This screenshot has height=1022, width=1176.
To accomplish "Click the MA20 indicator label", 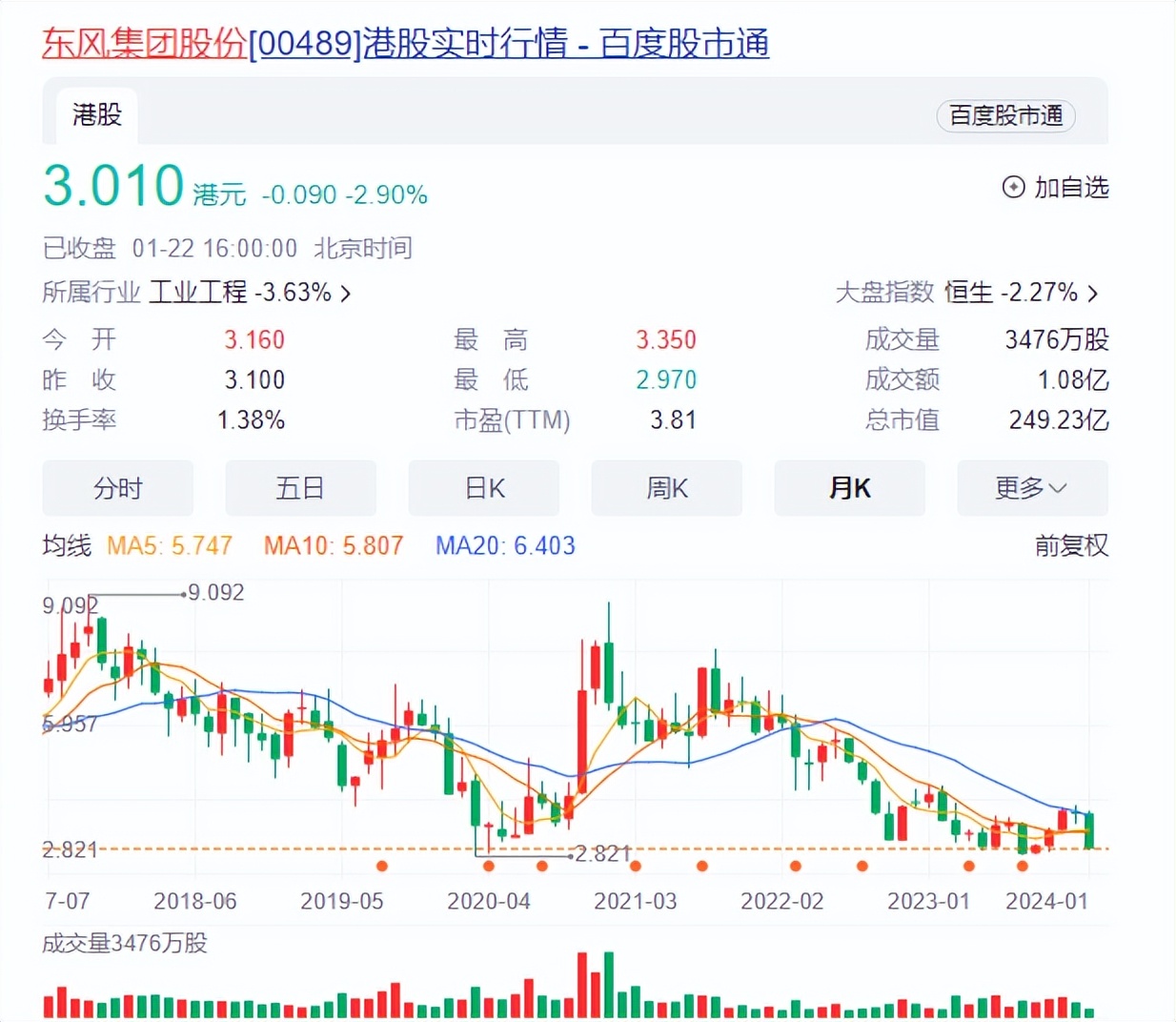I will click(505, 545).
